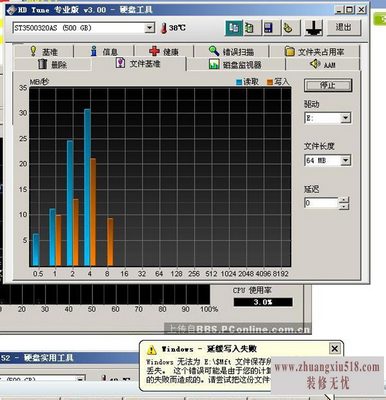The width and height of the screenshot is (386, 400).
Task: Open the 磁盘监视器 disk monitor tab
Action: [236, 64]
